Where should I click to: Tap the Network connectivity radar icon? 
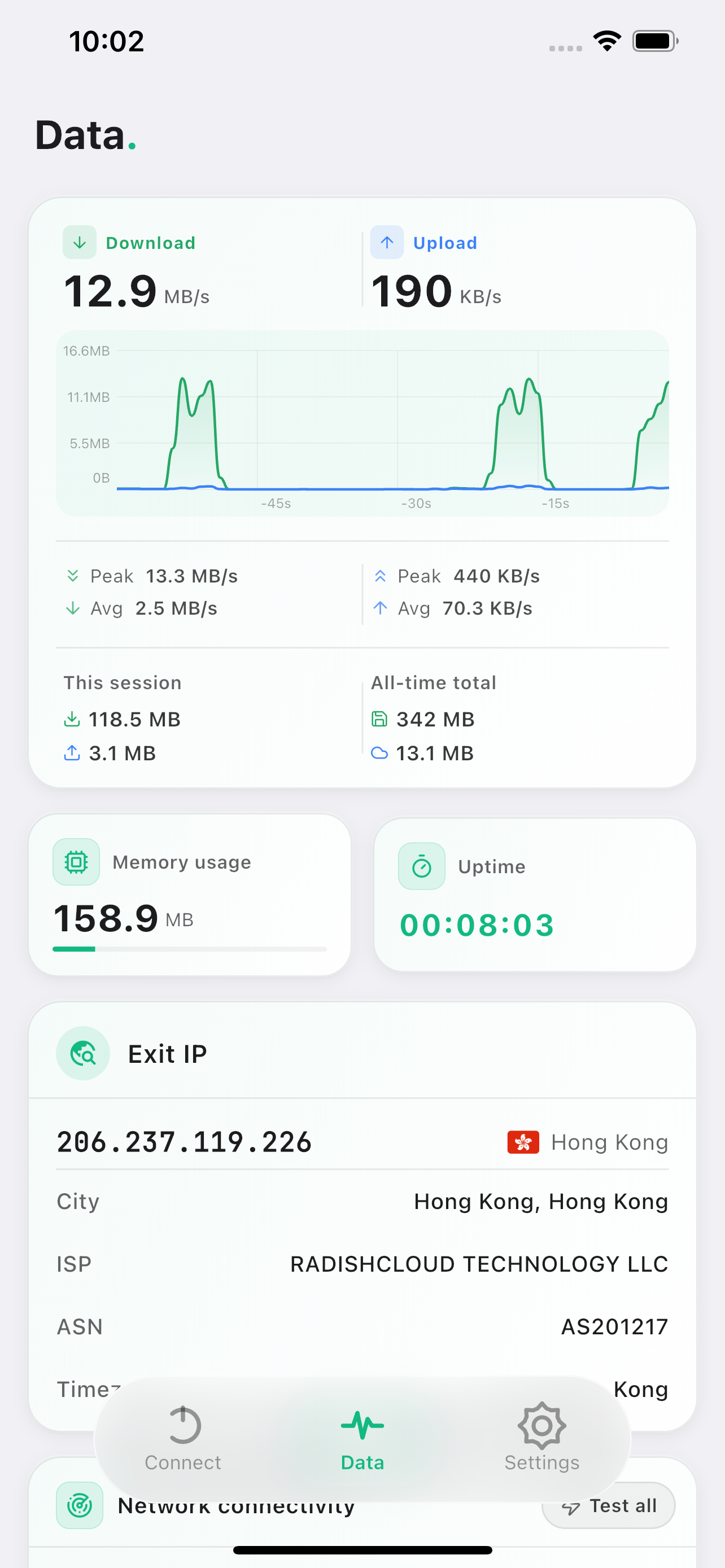79,1505
